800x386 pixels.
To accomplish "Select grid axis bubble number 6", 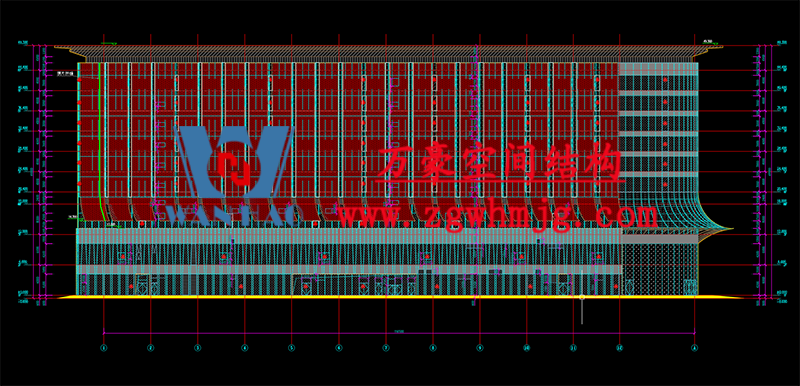I will point(339,348).
